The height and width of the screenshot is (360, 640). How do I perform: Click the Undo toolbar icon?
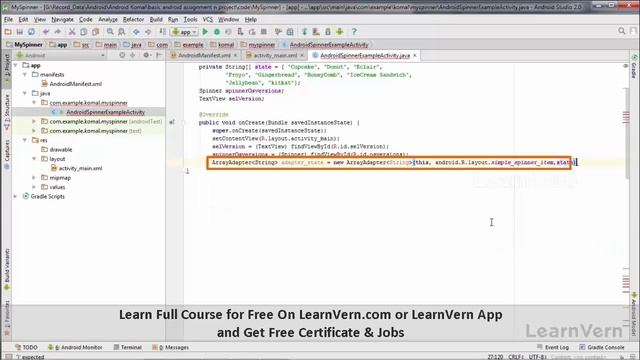pos(46,32)
